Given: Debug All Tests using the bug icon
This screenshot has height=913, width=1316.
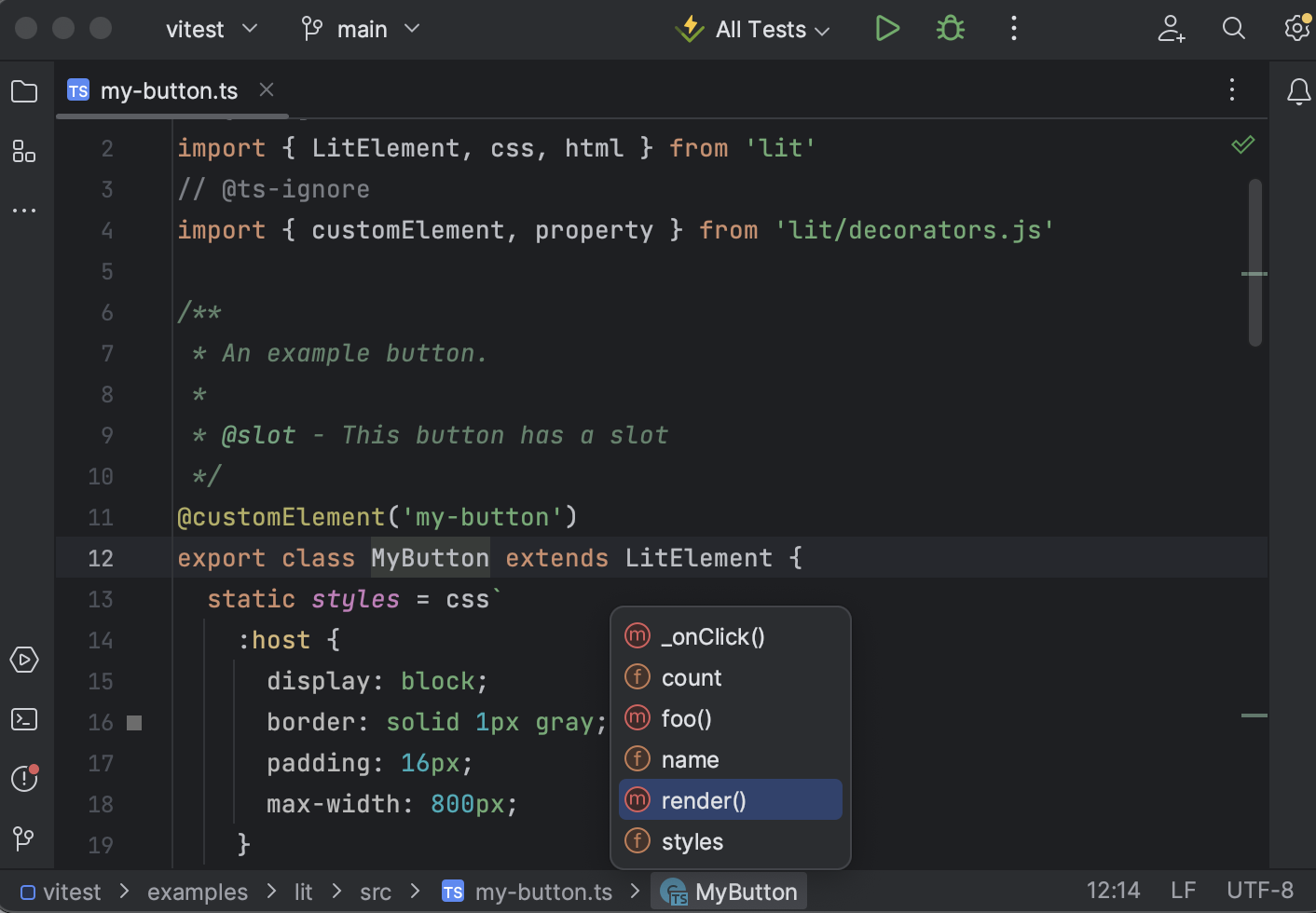Looking at the screenshot, I should pyautogui.click(x=950, y=28).
